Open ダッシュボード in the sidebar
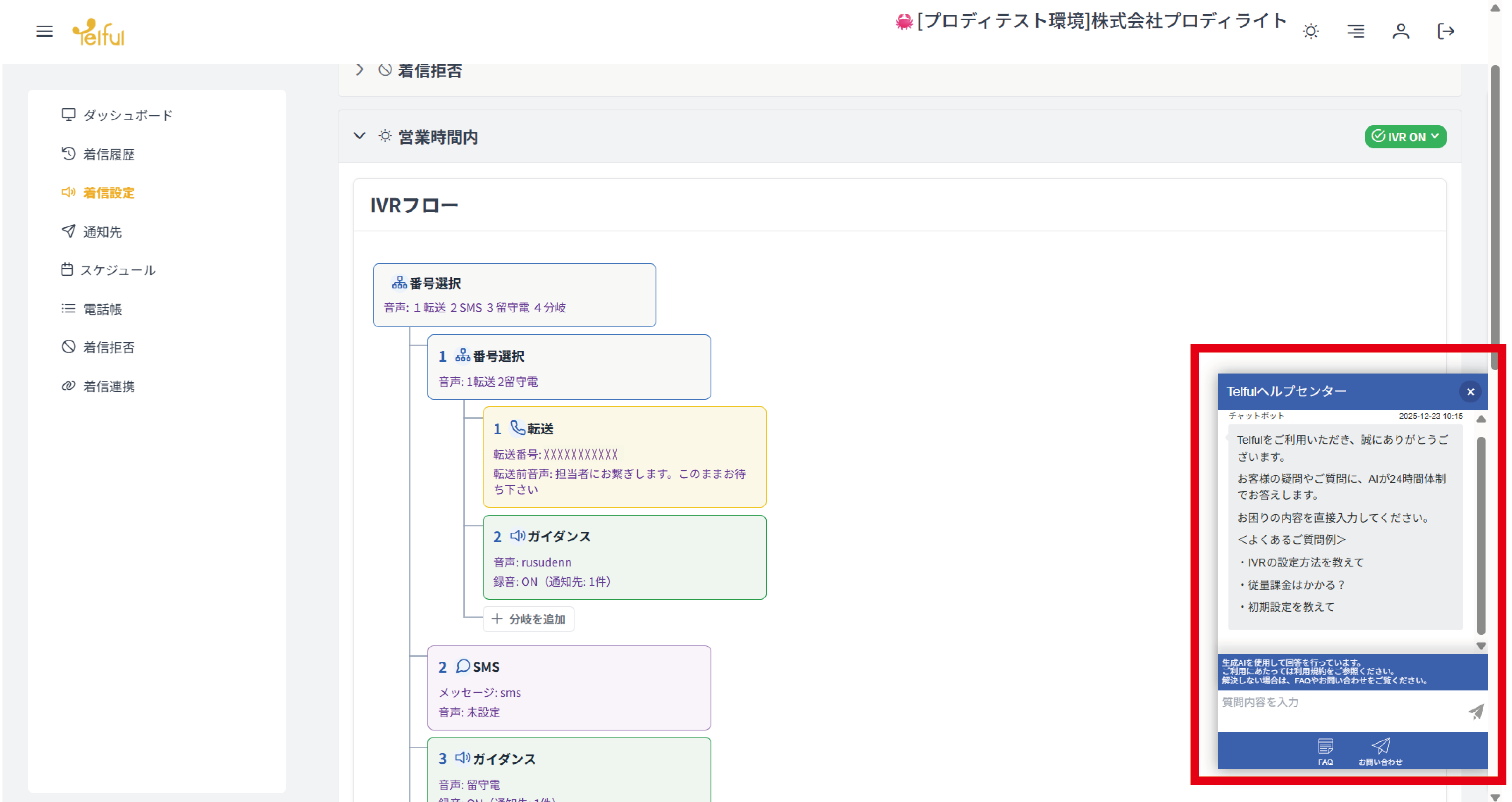 coord(127,115)
